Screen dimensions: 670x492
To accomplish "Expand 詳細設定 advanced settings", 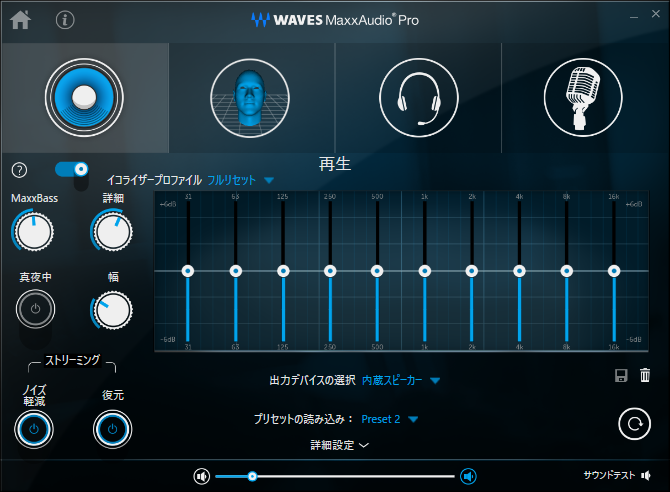I will coord(339,445).
